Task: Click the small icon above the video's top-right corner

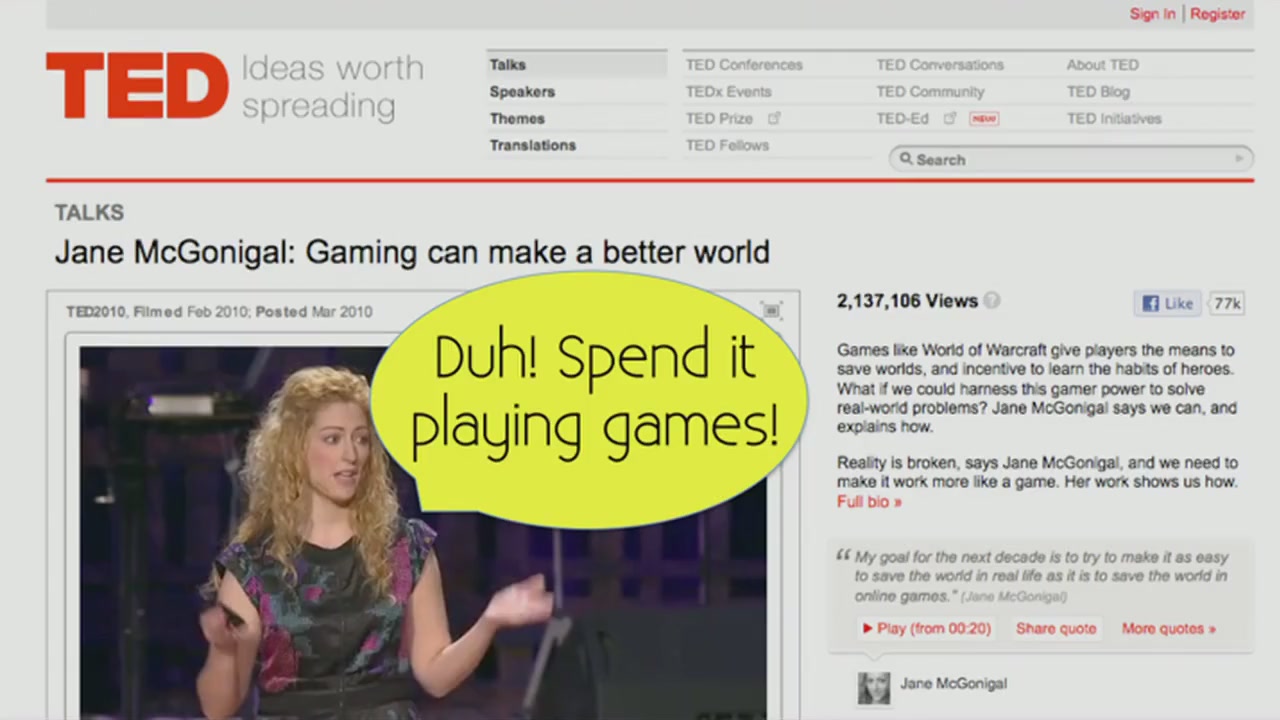Action: [771, 310]
